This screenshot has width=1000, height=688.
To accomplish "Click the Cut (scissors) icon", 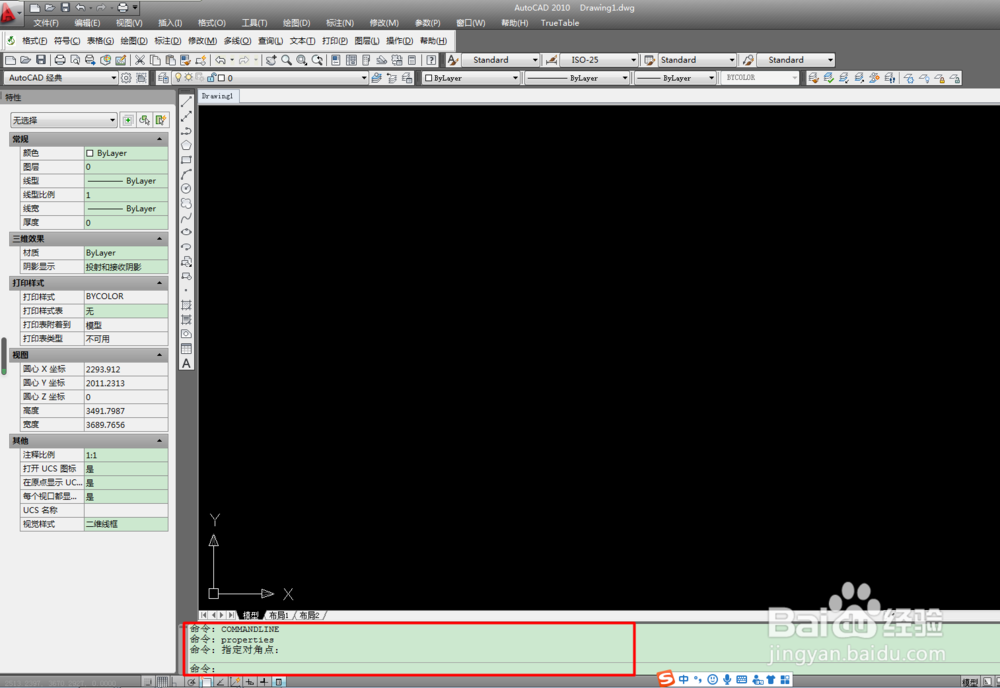I will click(140, 60).
